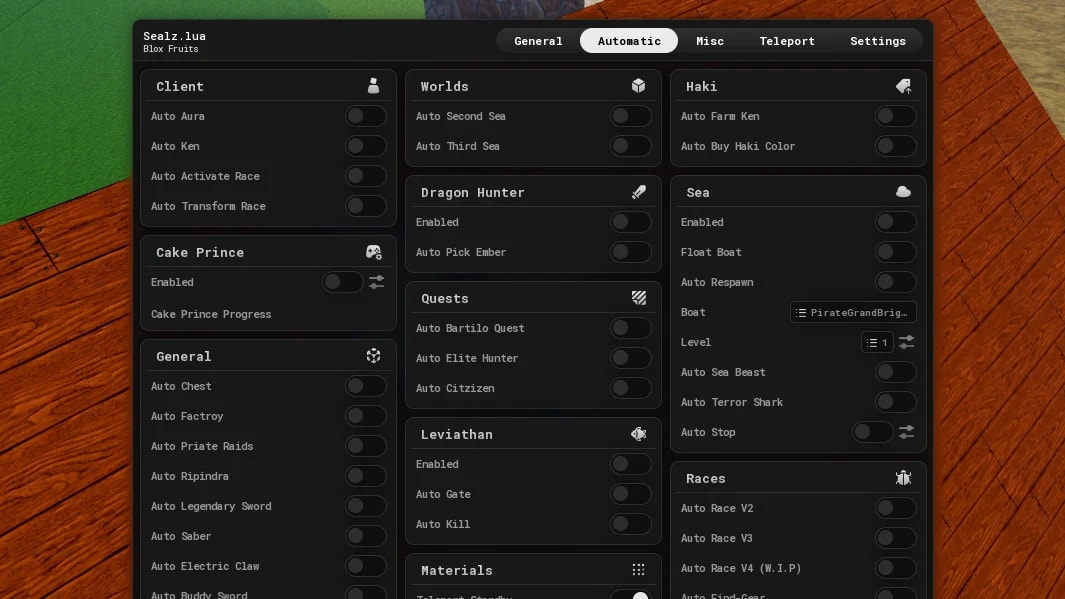Turn on Auto Second Sea

[x=630, y=116]
